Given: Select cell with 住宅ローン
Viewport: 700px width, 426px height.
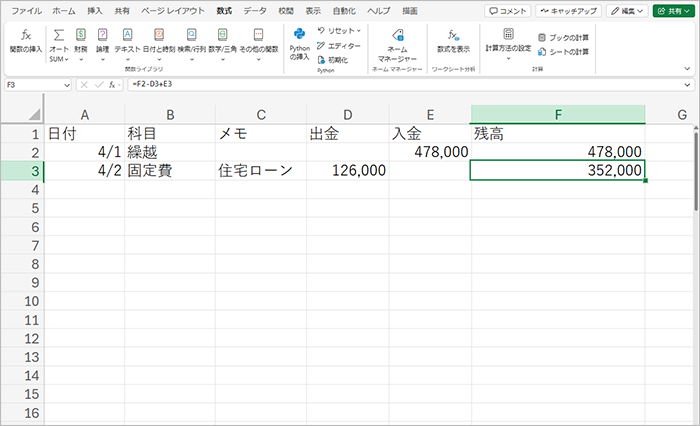Looking at the screenshot, I should (x=261, y=171).
